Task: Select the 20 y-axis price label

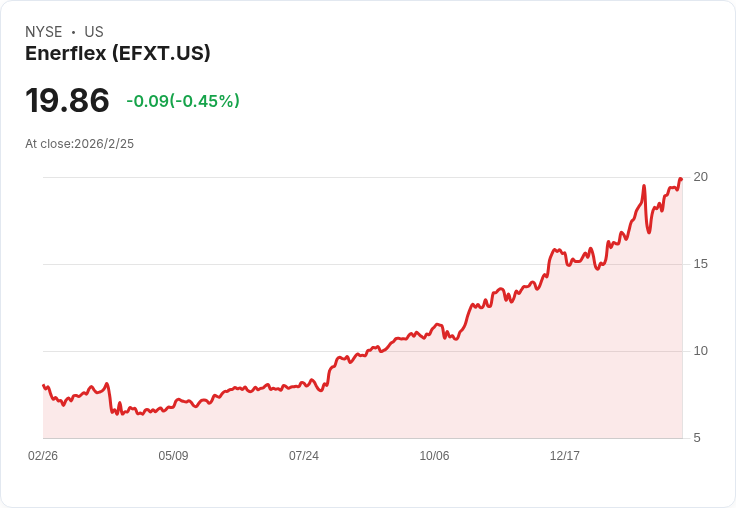Action: tap(700, 177)
